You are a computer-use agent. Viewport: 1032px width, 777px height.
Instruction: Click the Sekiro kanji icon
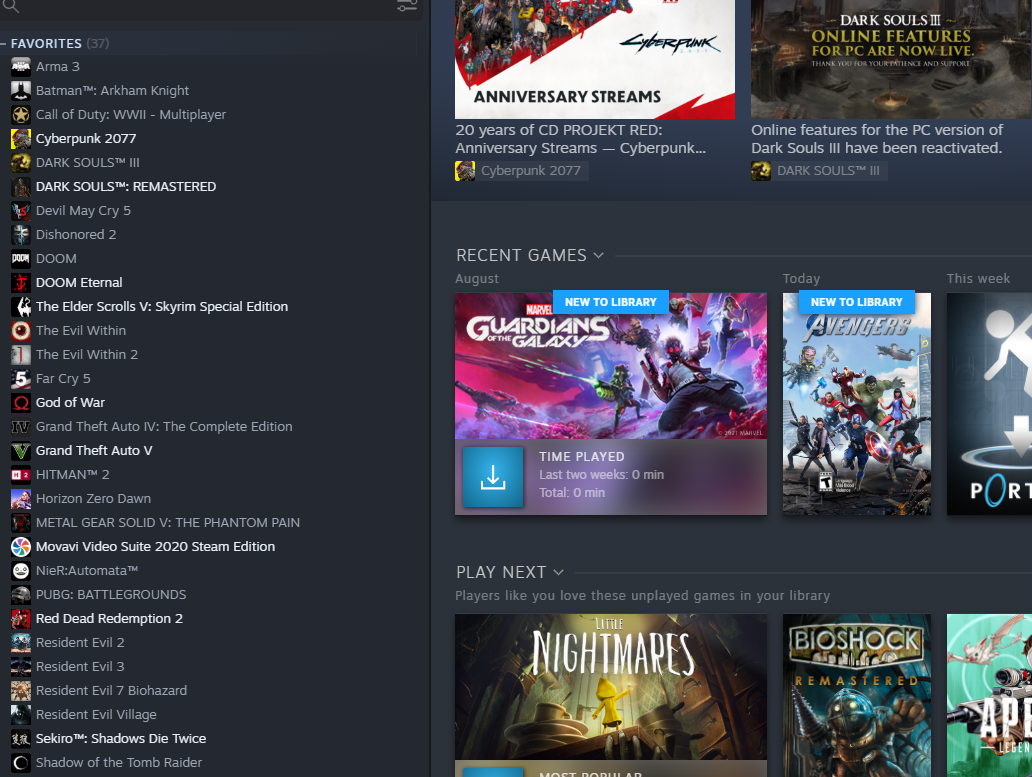click(x=20, y=739)
